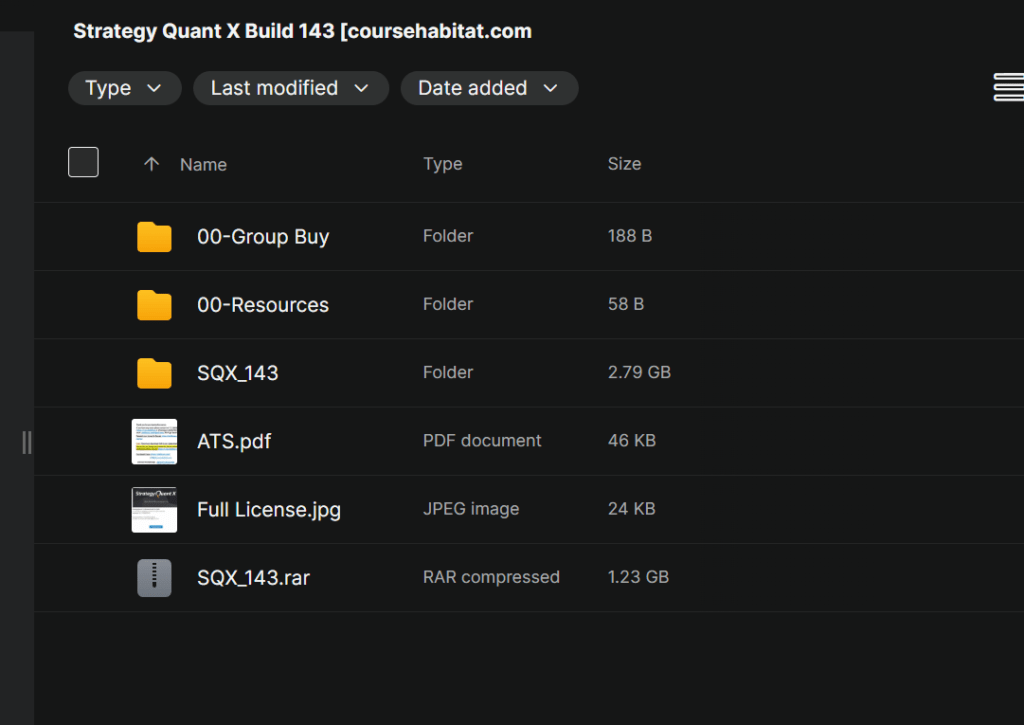The width and height of the screenshot is (1024, 725).
Task: Switch layout with the list view icon
Action: pyautogui.click(x=1009, y=88)
